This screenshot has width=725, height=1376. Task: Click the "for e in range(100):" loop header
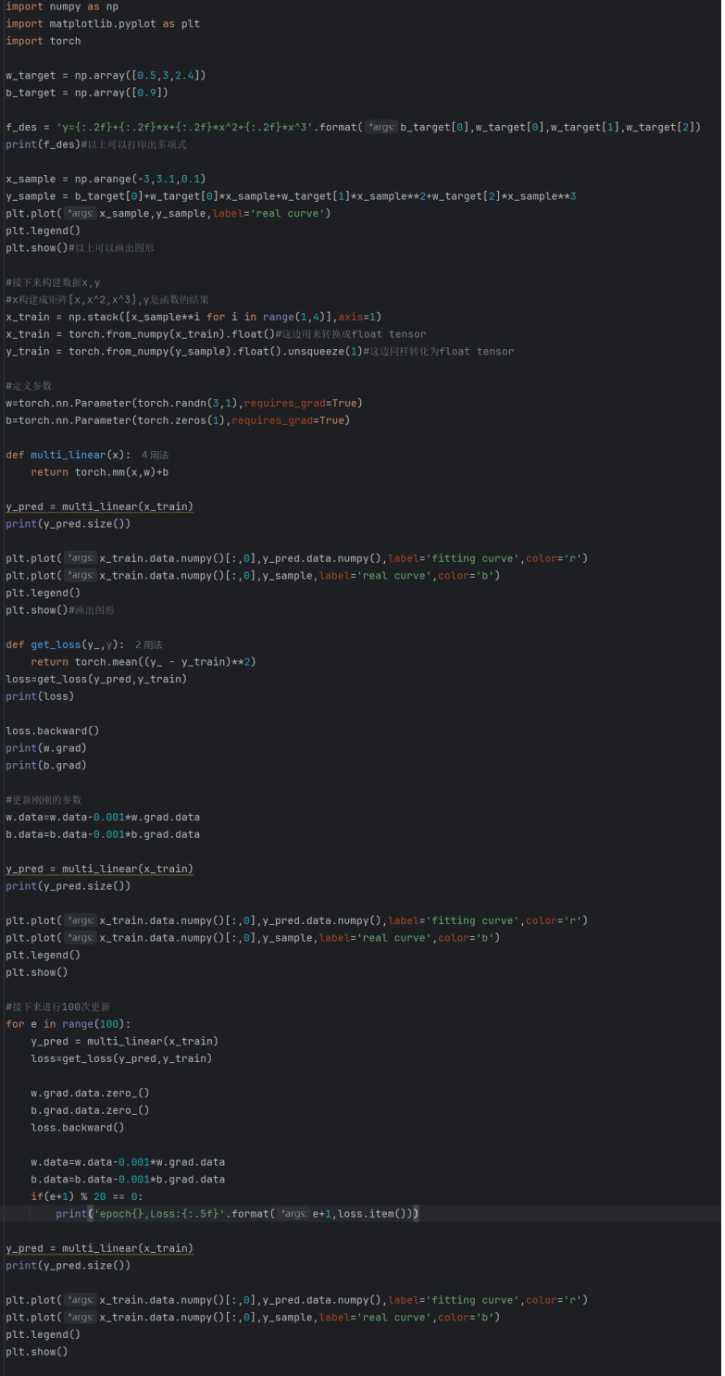[x=68, y=1024]
